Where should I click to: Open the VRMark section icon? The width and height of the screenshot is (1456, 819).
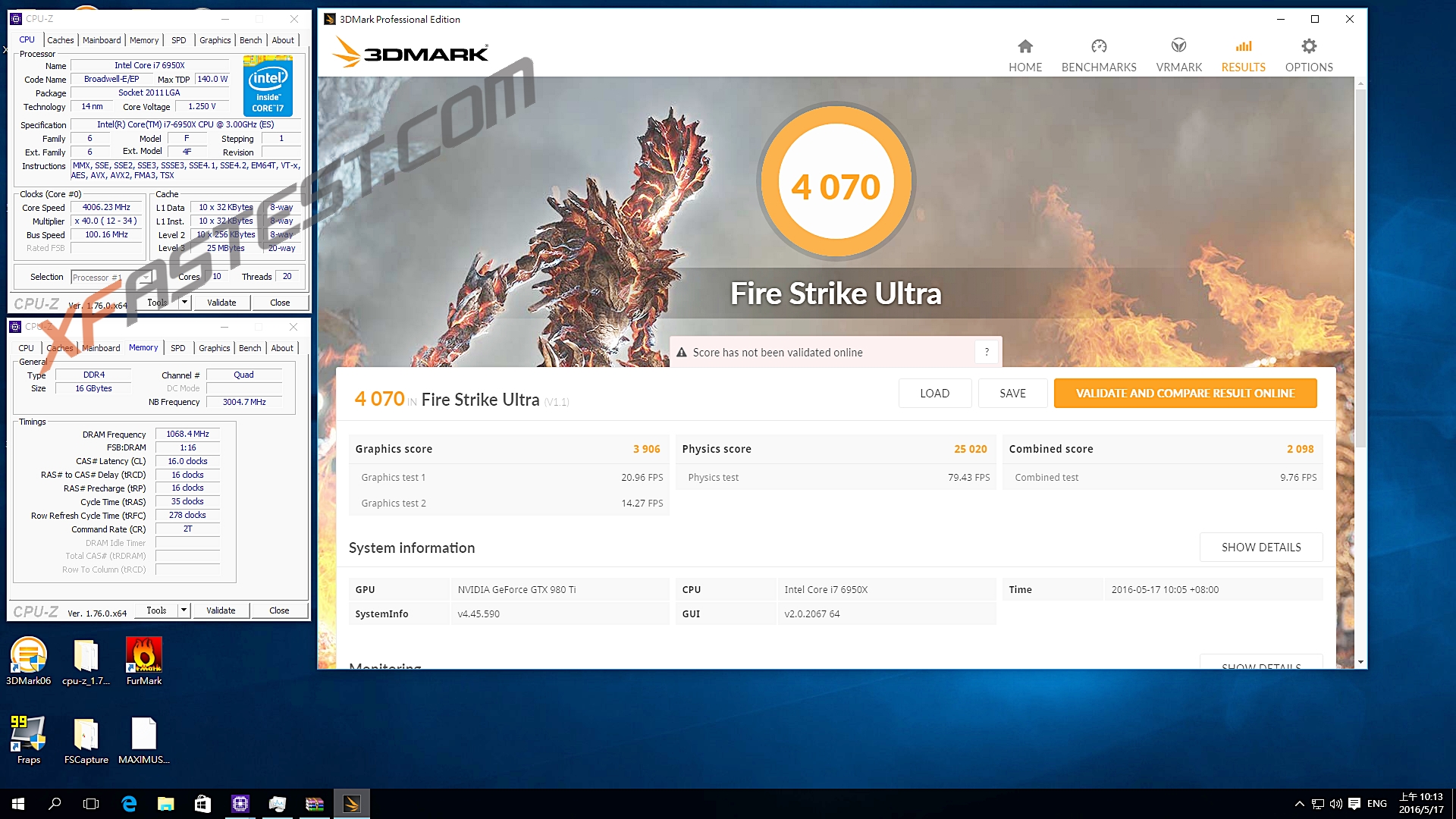(1178, 47)
